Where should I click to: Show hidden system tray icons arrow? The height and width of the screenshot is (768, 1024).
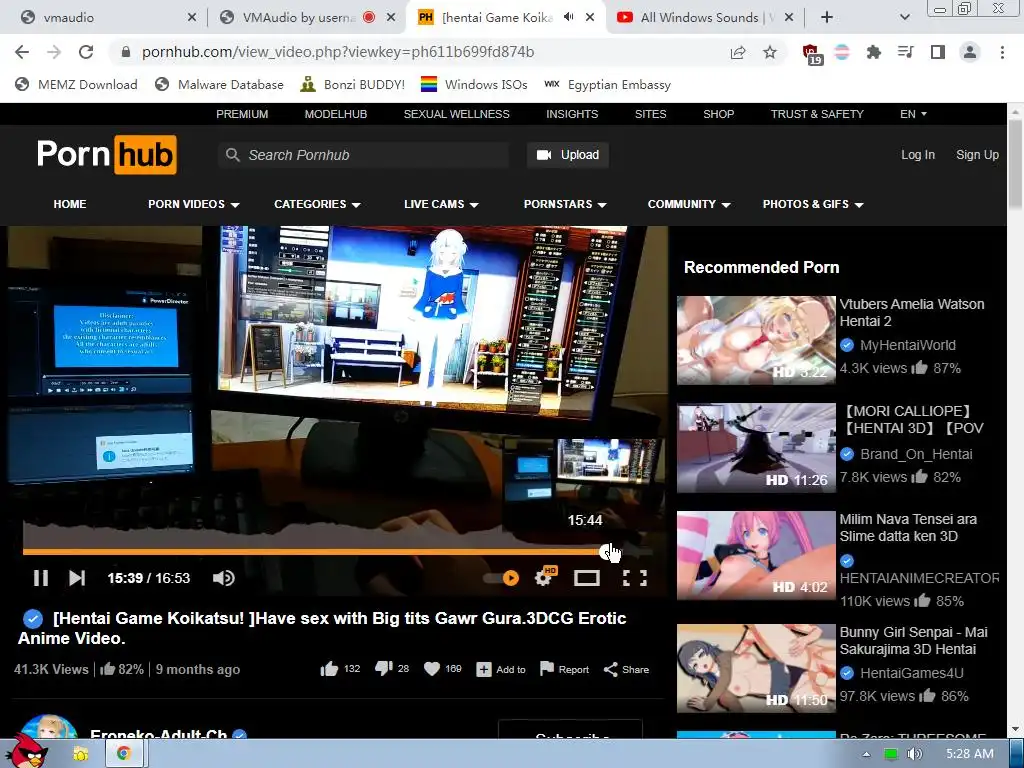(867, 754)
